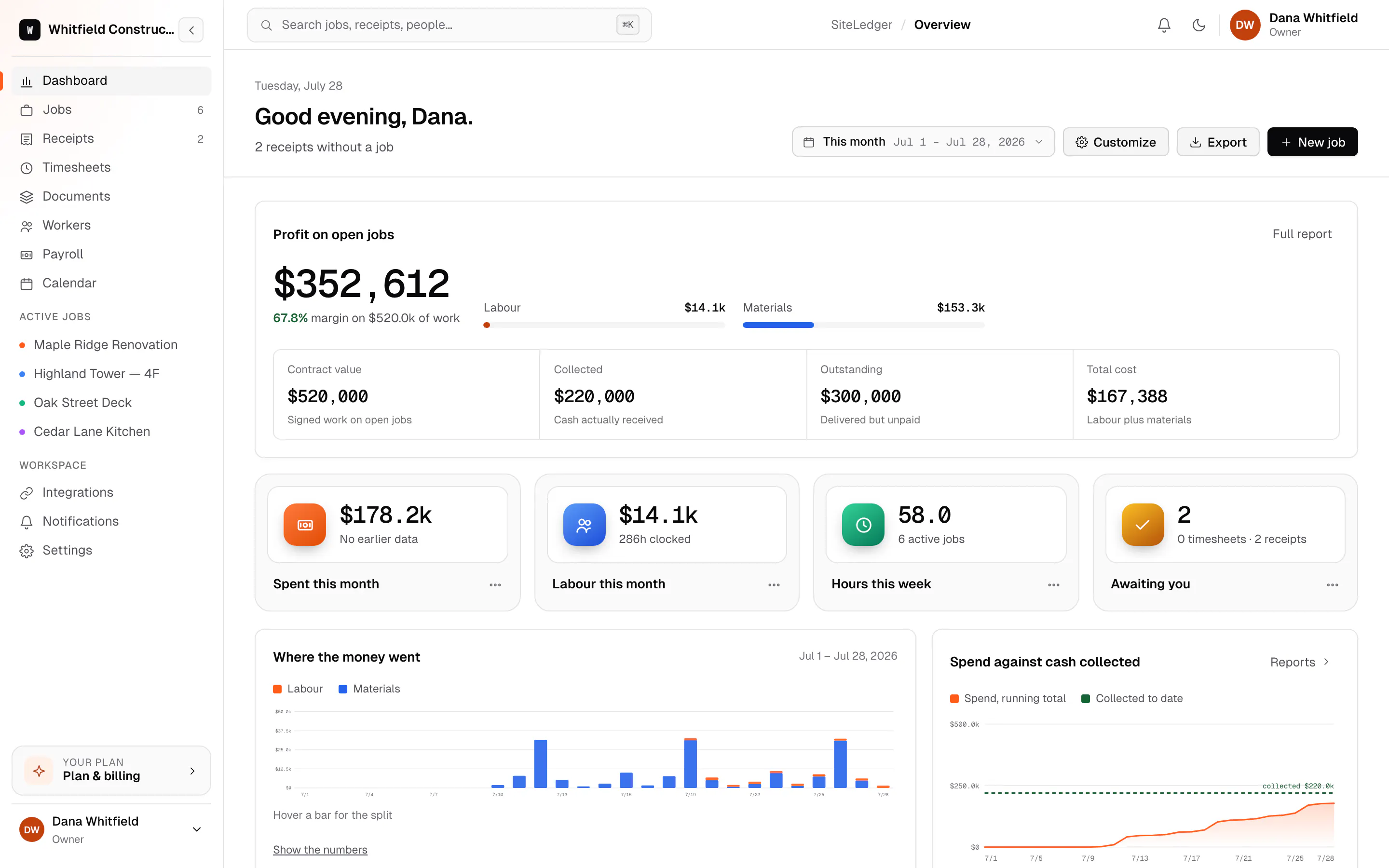Open the Dashboard page

tap(111, 81)
